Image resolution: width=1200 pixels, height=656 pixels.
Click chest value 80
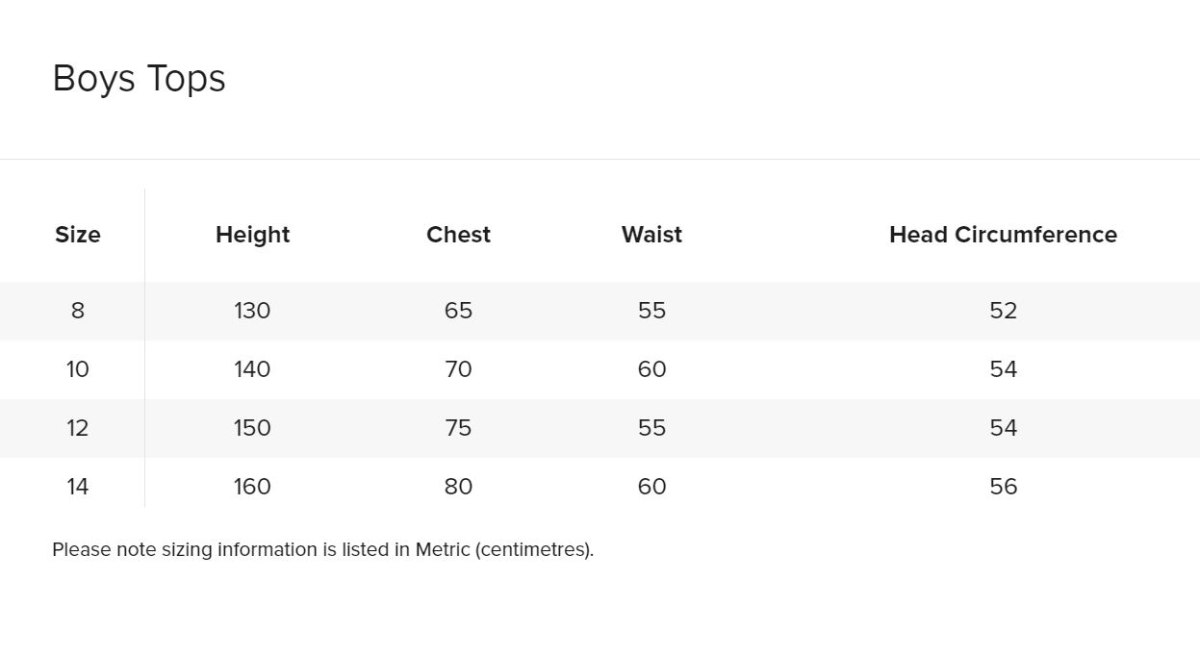458,487
